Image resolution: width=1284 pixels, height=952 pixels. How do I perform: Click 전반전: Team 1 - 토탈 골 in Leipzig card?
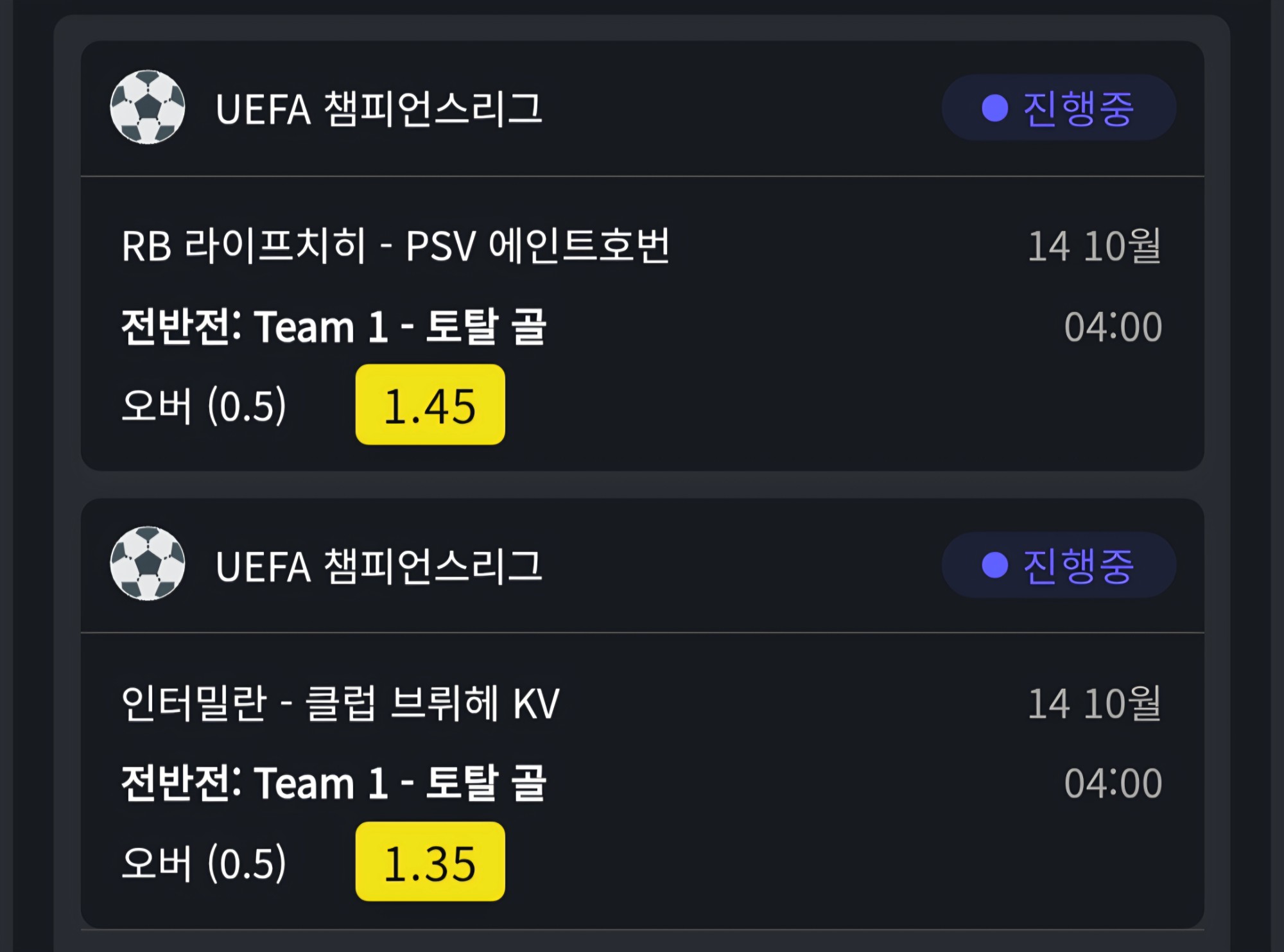point(334,327)
